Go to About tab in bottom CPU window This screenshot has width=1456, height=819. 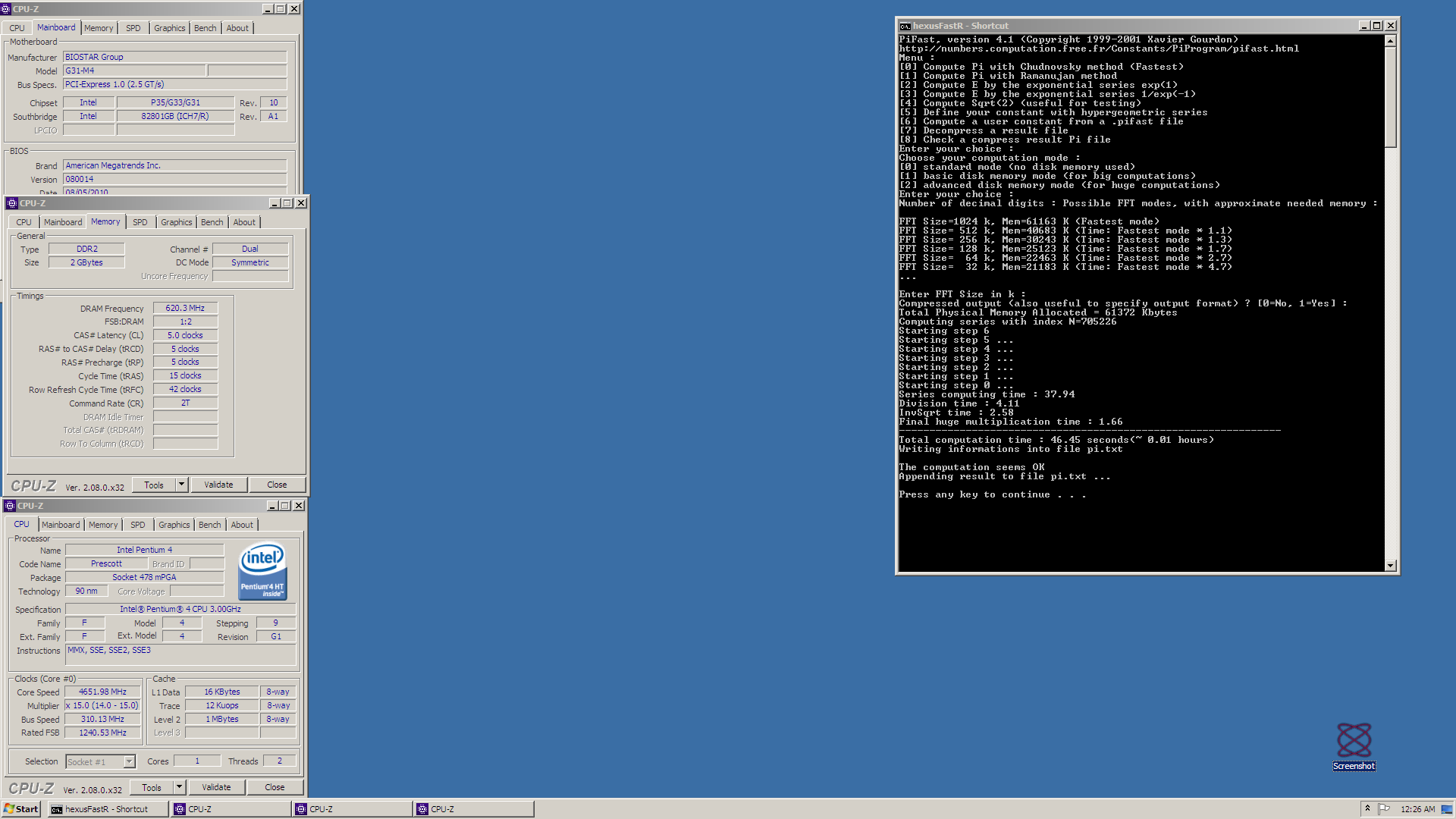[x=242, y=525]
